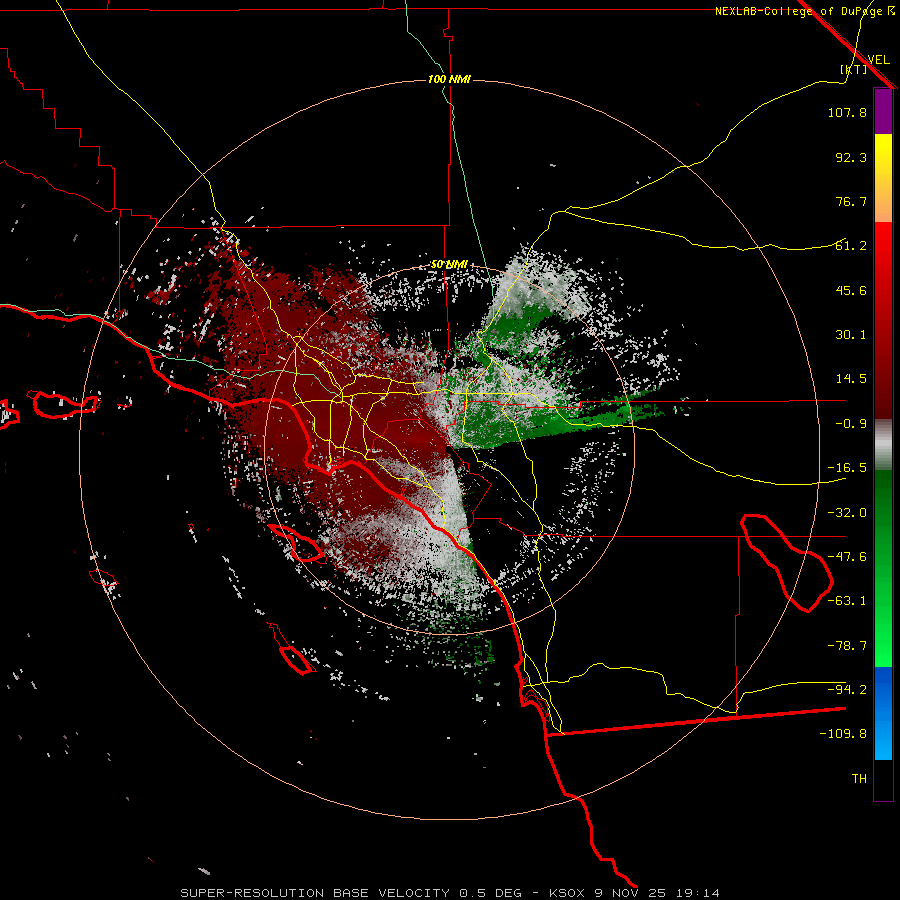Click the 45.6 velocity scale value
This screenshot has width=900, height=900.
[x=851, y=290]
